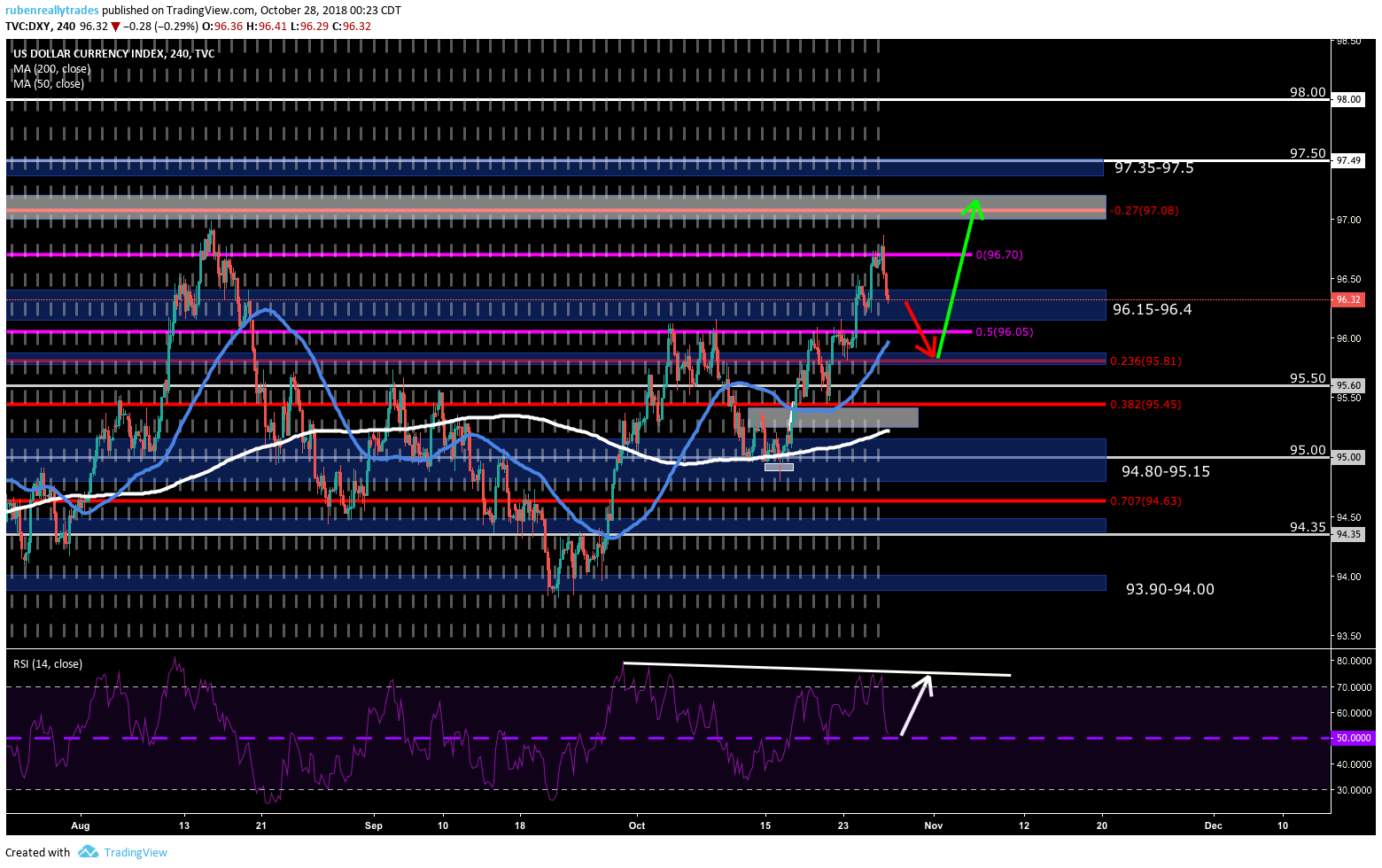Select the MA (50, close) indicator label

tap(48, 84)
